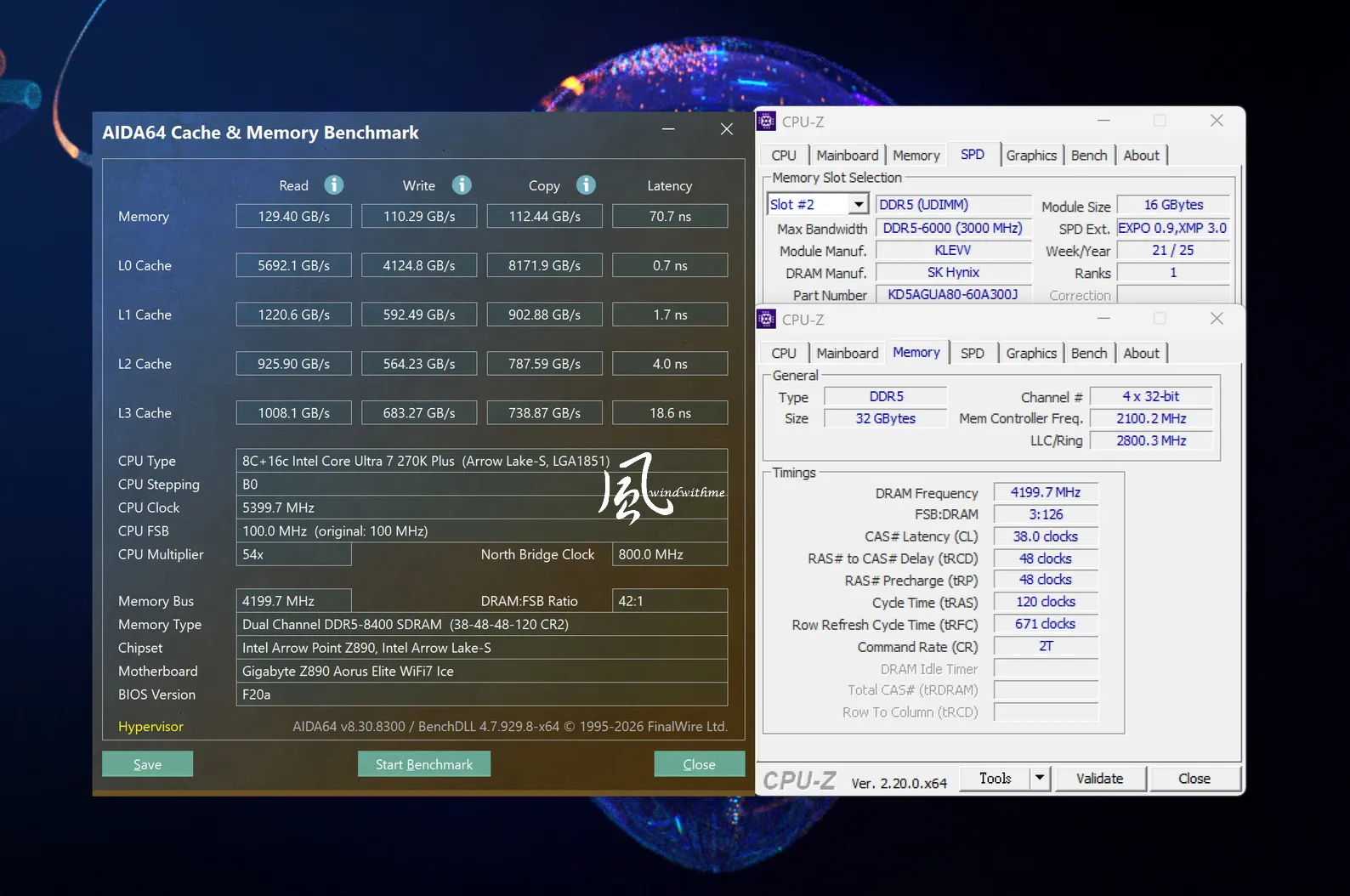The image size is (1350, 896).
Task: Open Mainboard tab in lower CPU-Z window
Action: [x=848, y=354]
